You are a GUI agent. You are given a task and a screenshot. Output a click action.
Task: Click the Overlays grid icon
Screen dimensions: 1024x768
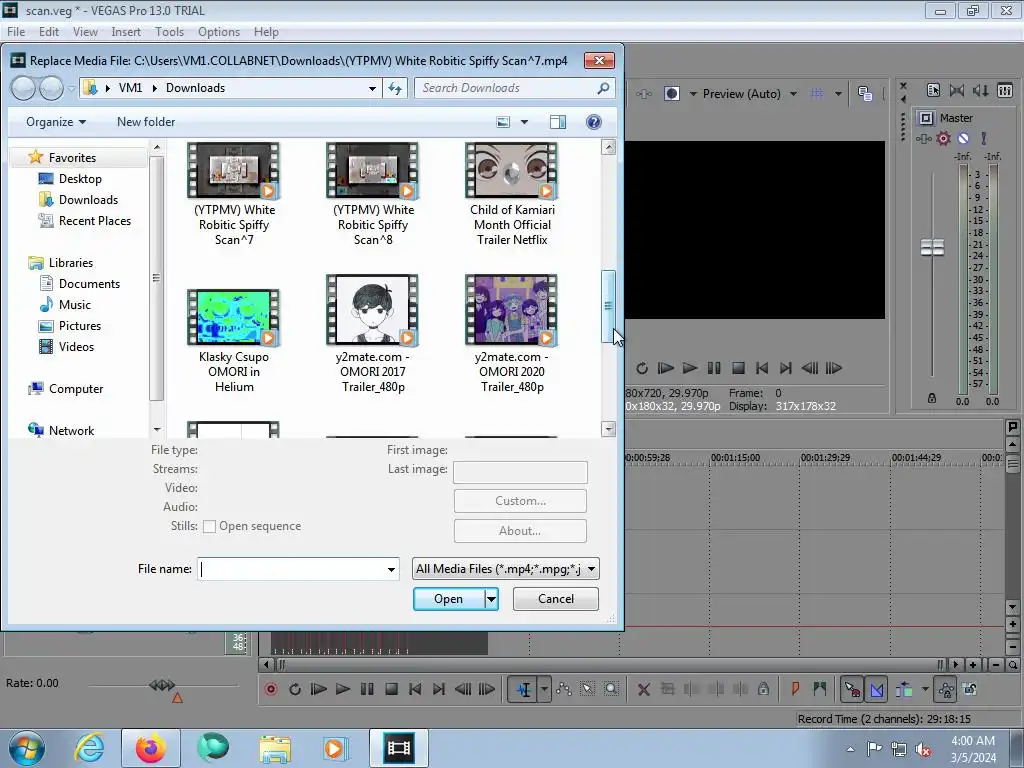(x=816, y=93)
